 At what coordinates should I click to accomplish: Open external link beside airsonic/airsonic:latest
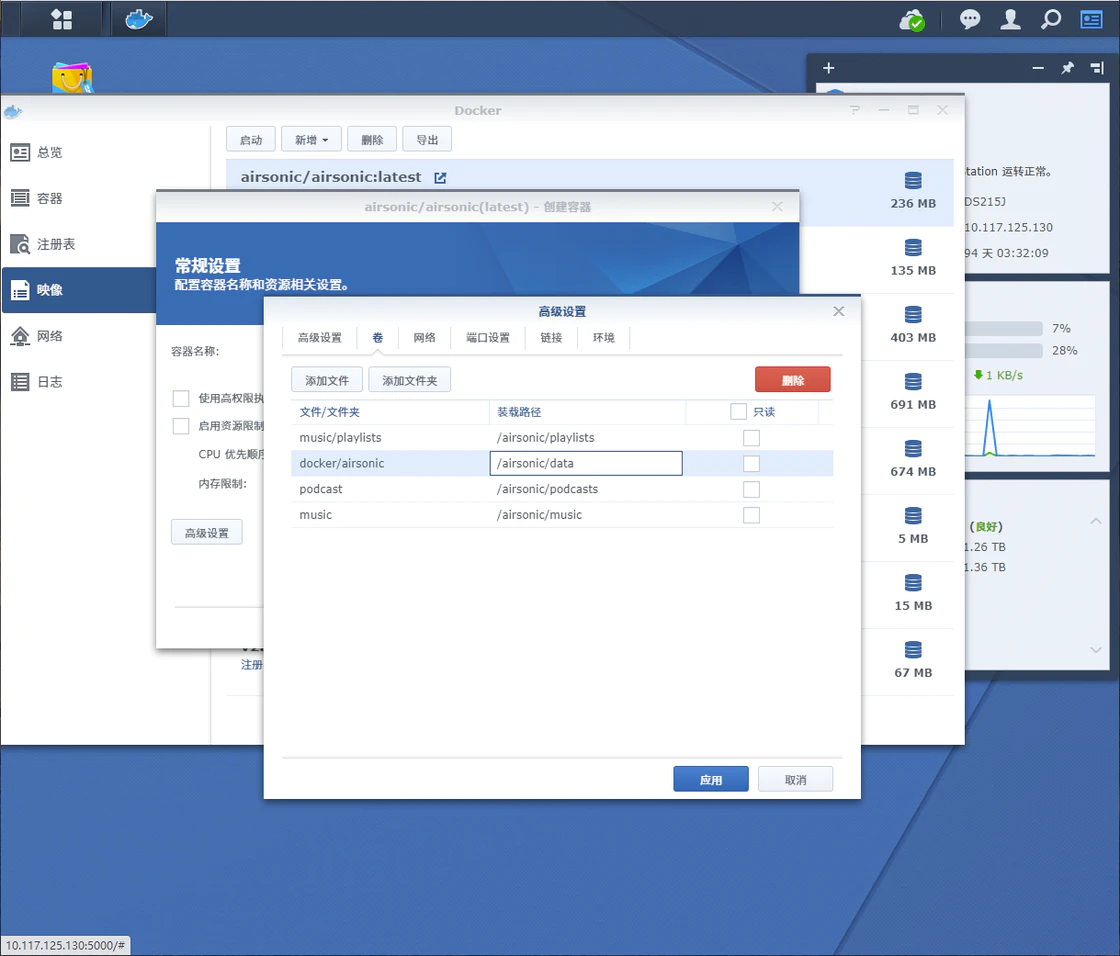[x=440, y=177]
